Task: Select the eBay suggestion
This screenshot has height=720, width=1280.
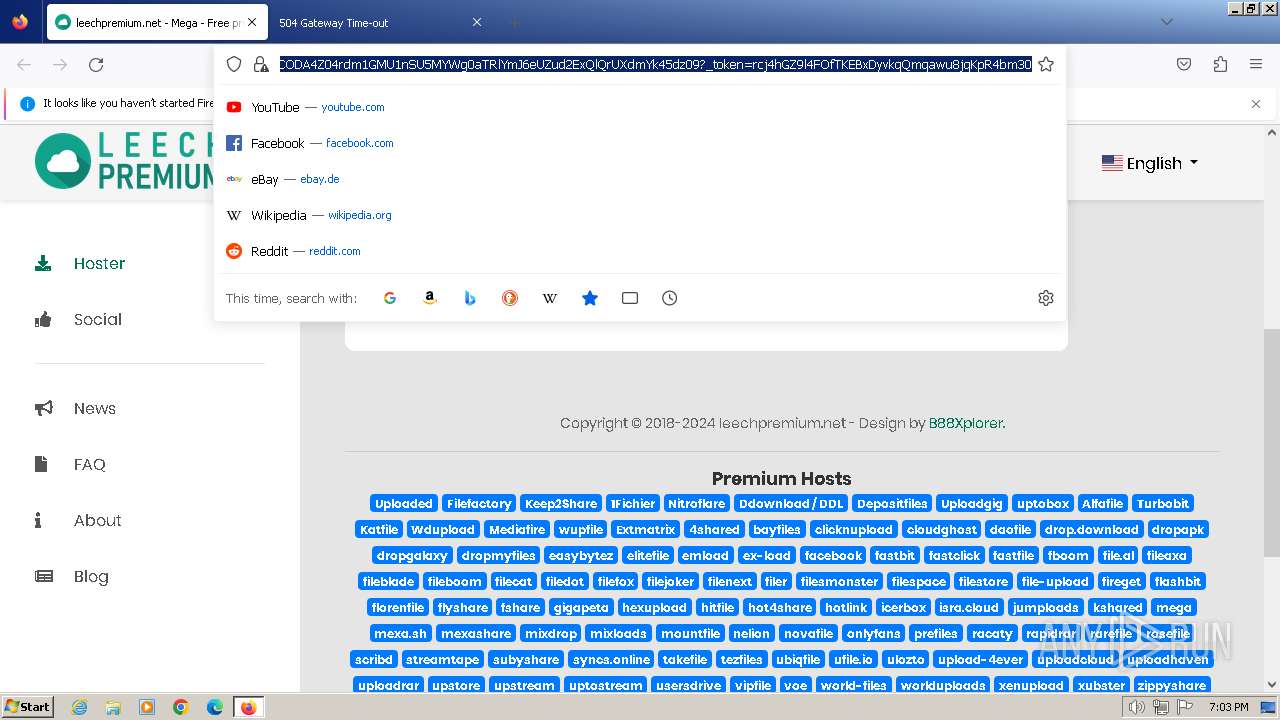Action: pos(640,179)
